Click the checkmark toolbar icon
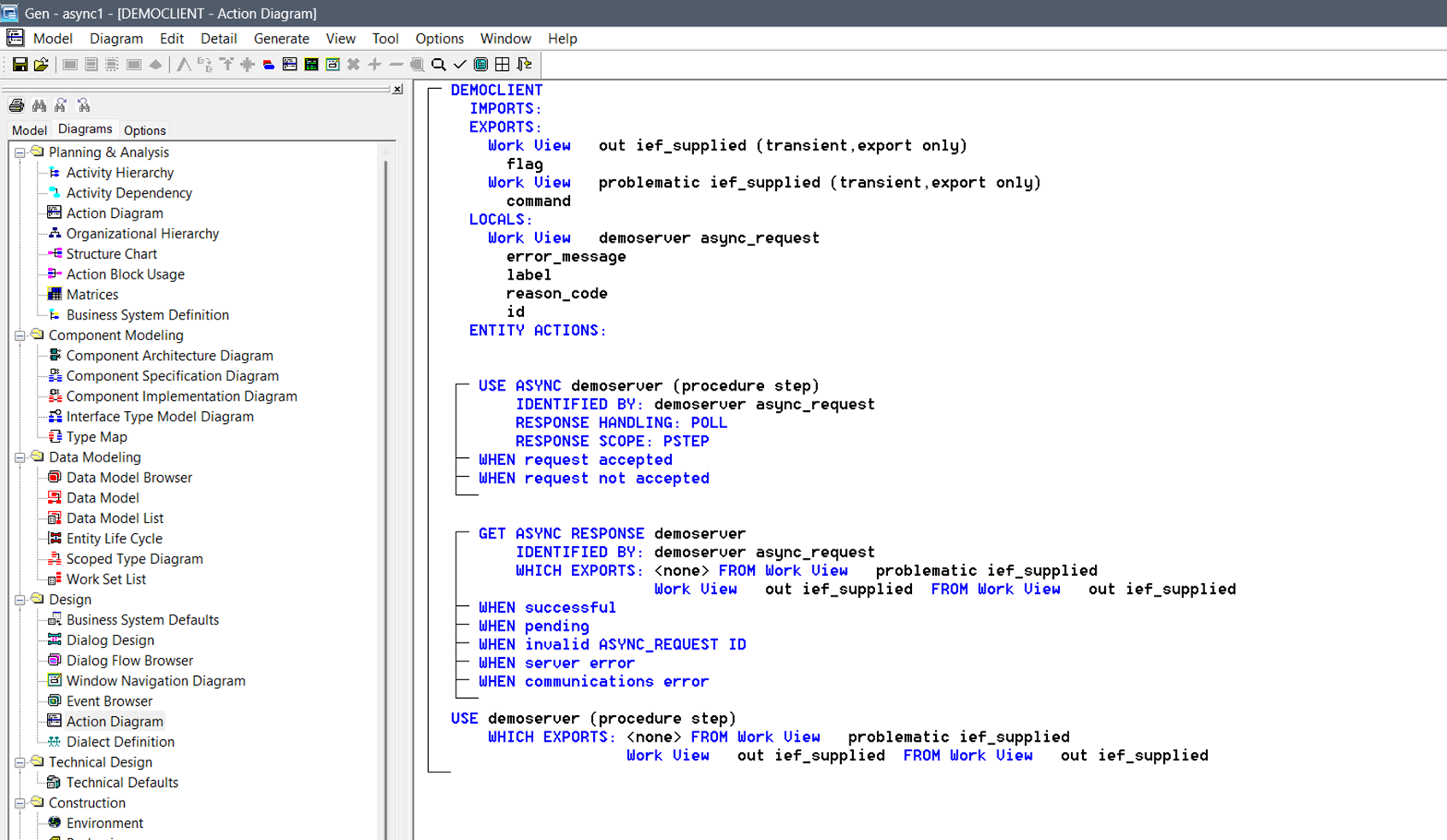This screenshot has width=1447, height=840. coord(460,65)
